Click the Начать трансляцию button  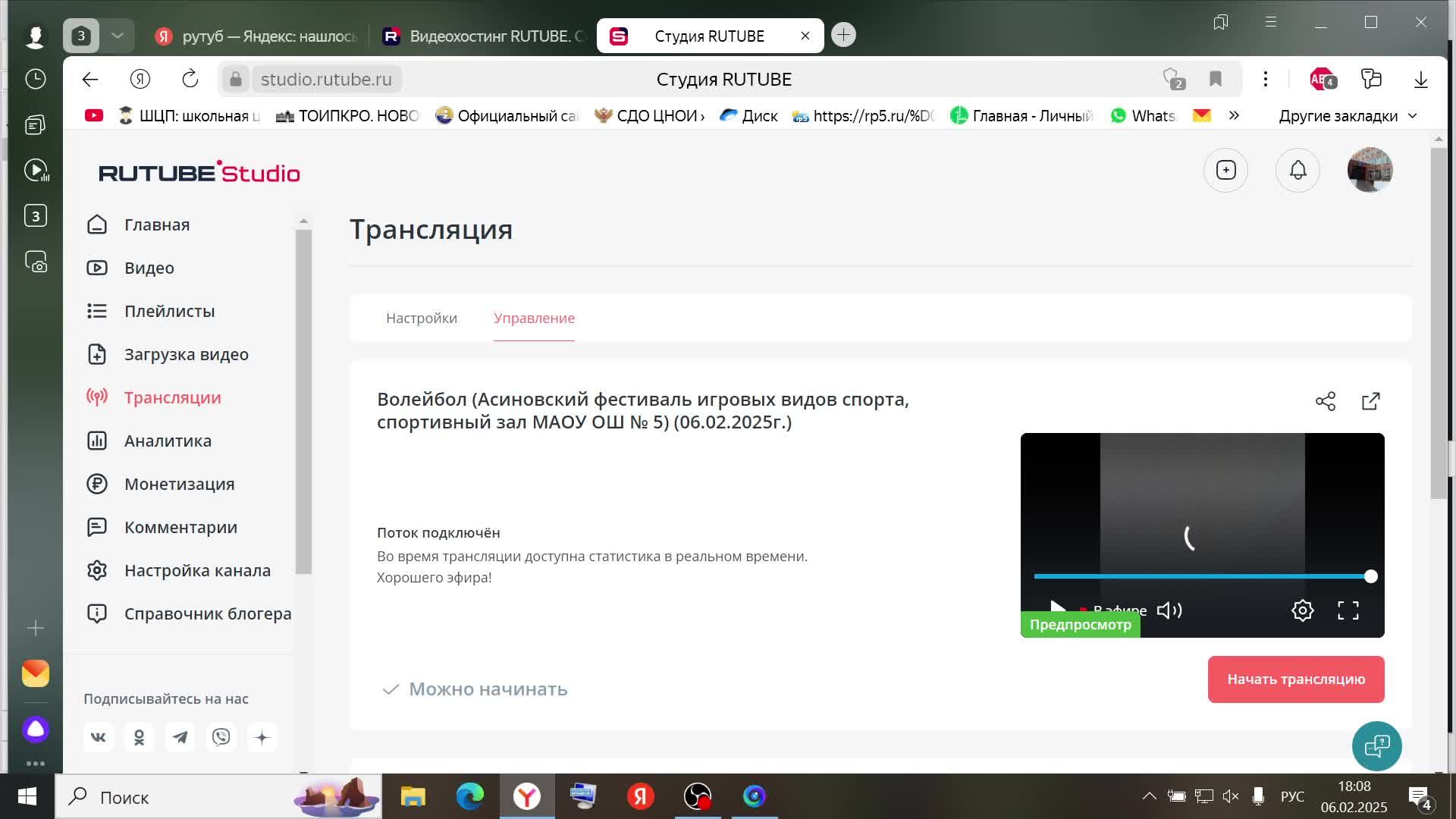[x=1295, y=679]
